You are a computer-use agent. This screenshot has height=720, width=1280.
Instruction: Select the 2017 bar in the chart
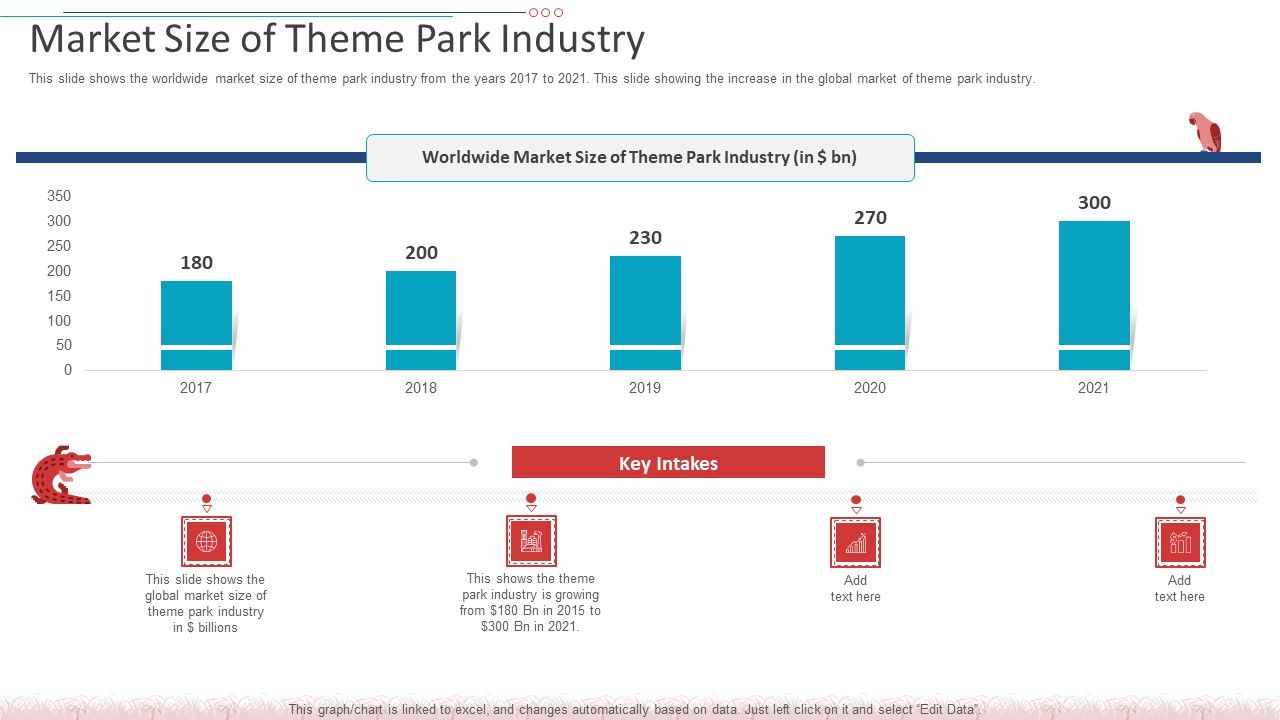point(196,325)
